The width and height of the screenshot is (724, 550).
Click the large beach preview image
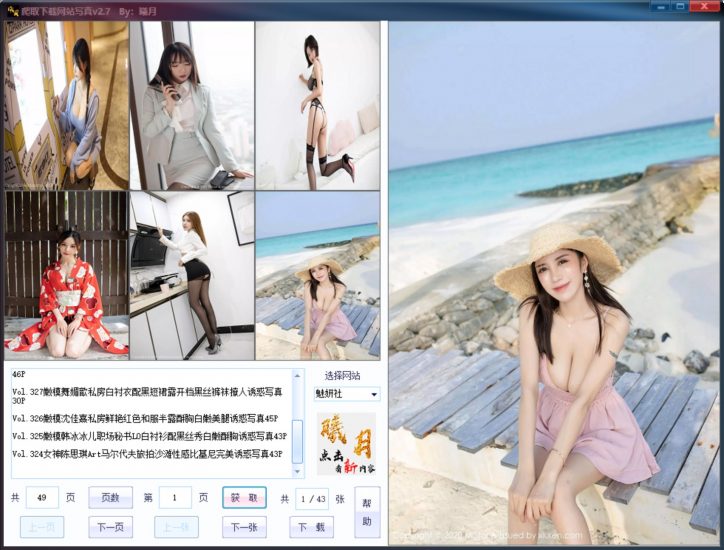tap(554, 283)
